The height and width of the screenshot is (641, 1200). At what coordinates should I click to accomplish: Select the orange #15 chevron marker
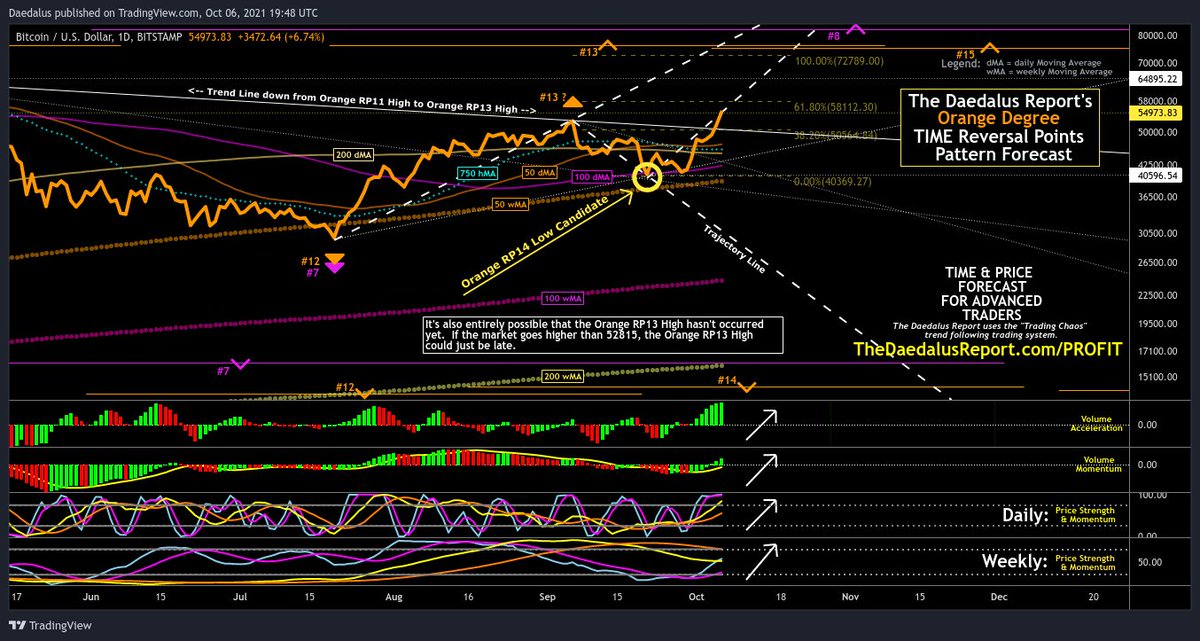coord(990,47)
